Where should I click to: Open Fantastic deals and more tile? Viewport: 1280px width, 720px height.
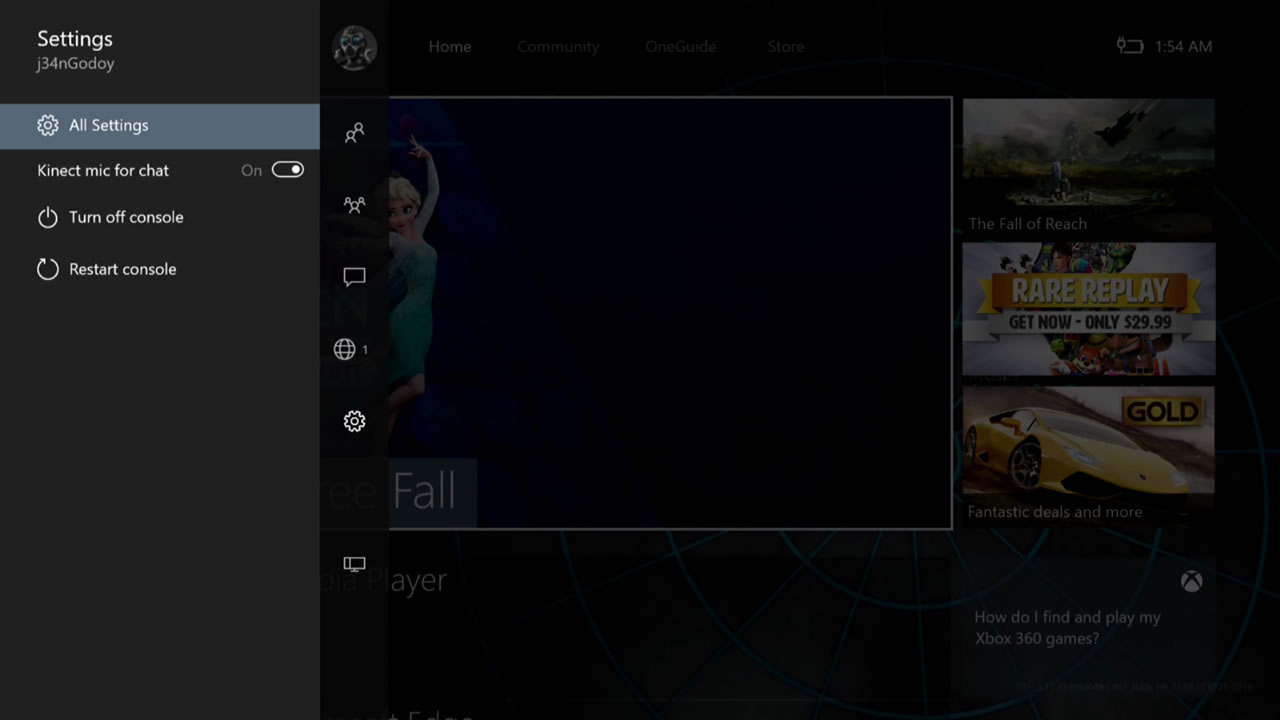click(1089, 456)
